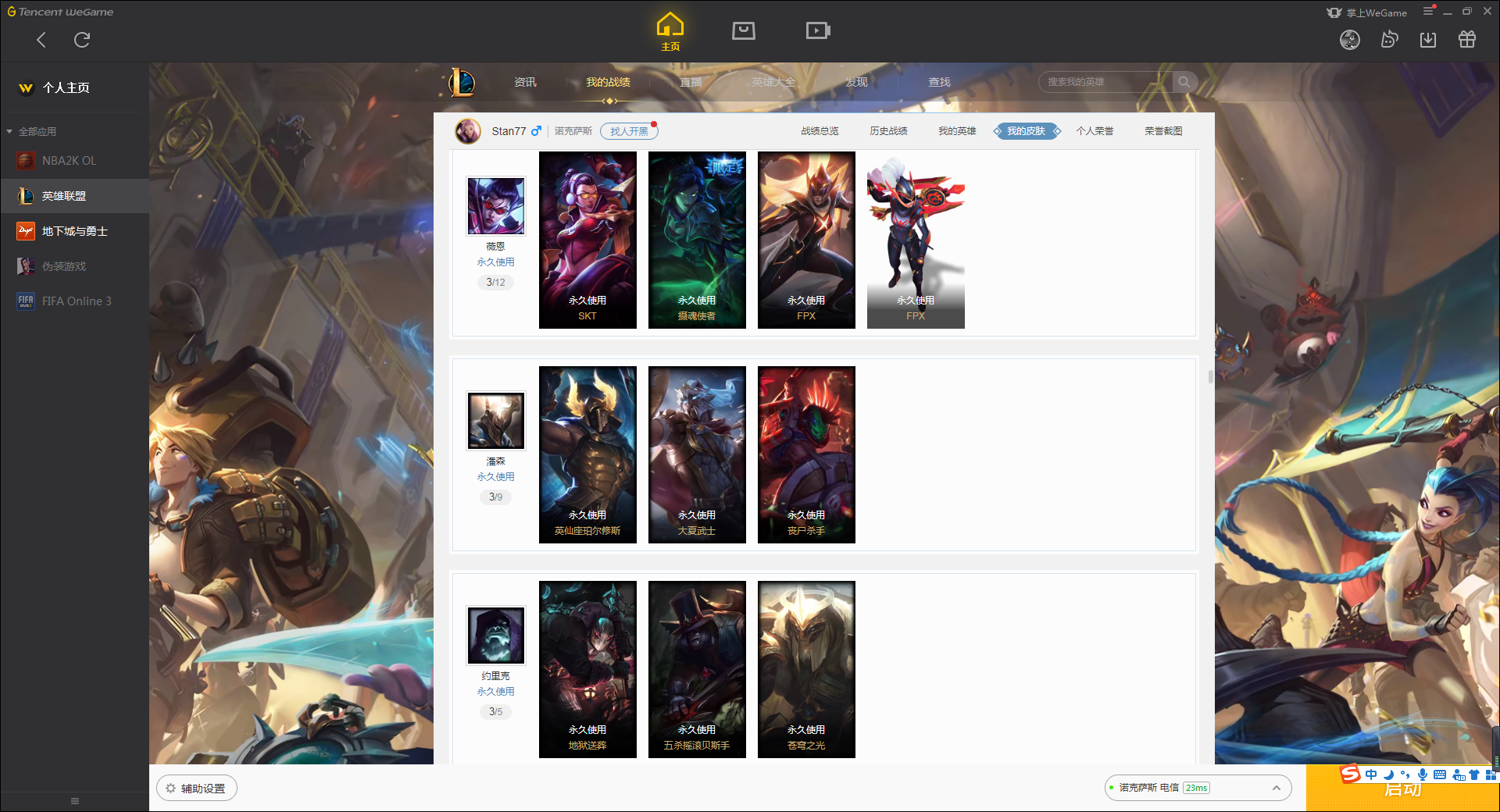This screenshot has width=1500, height=812.
Task: Click the hero search input field
Action: point(1105,82)
